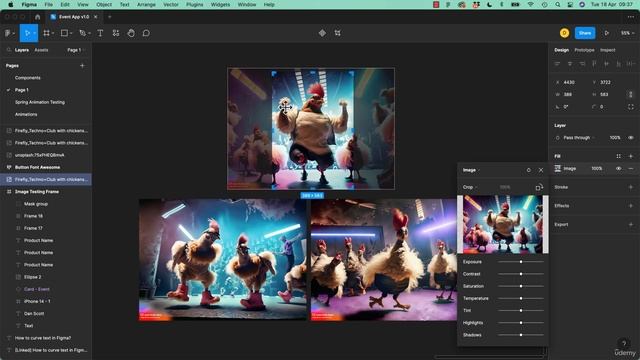
Task: Click the Shadows slider handle
Action: (521, 335)
